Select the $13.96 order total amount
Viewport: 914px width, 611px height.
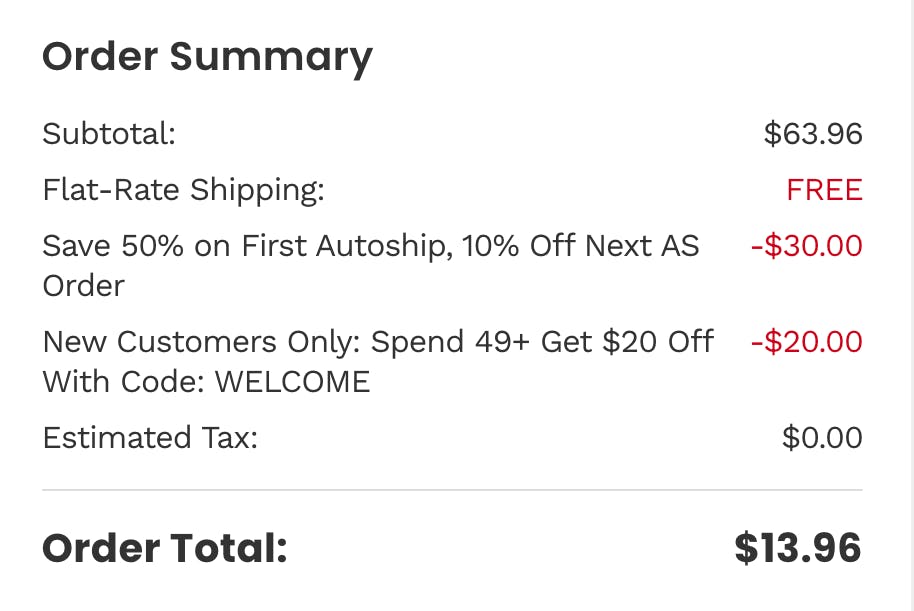pyautogui.click(x=797, y=548)
